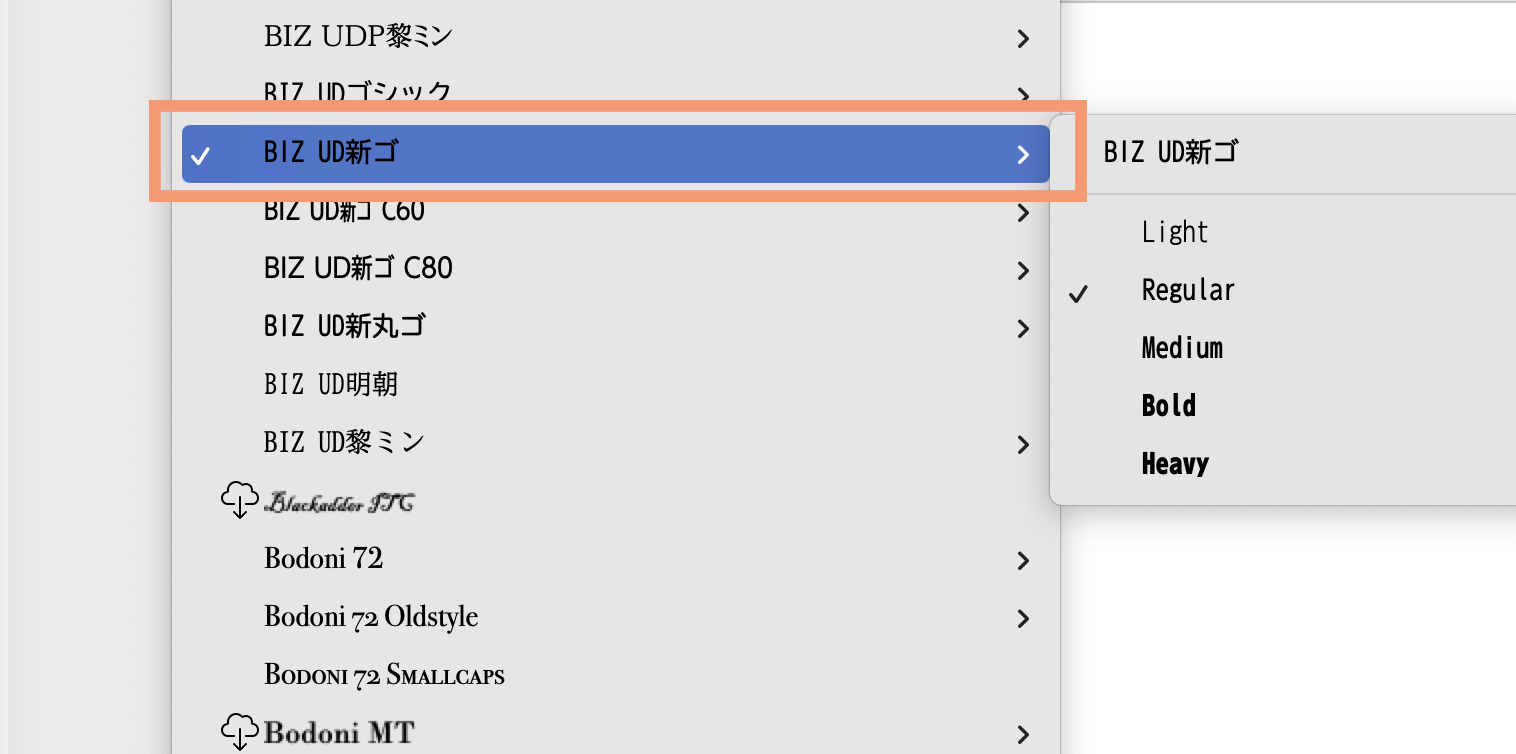Click the BIZ UD新ゴ submenu header
The width and height of the screenshot is (1516, 754).
point(1170,152)
